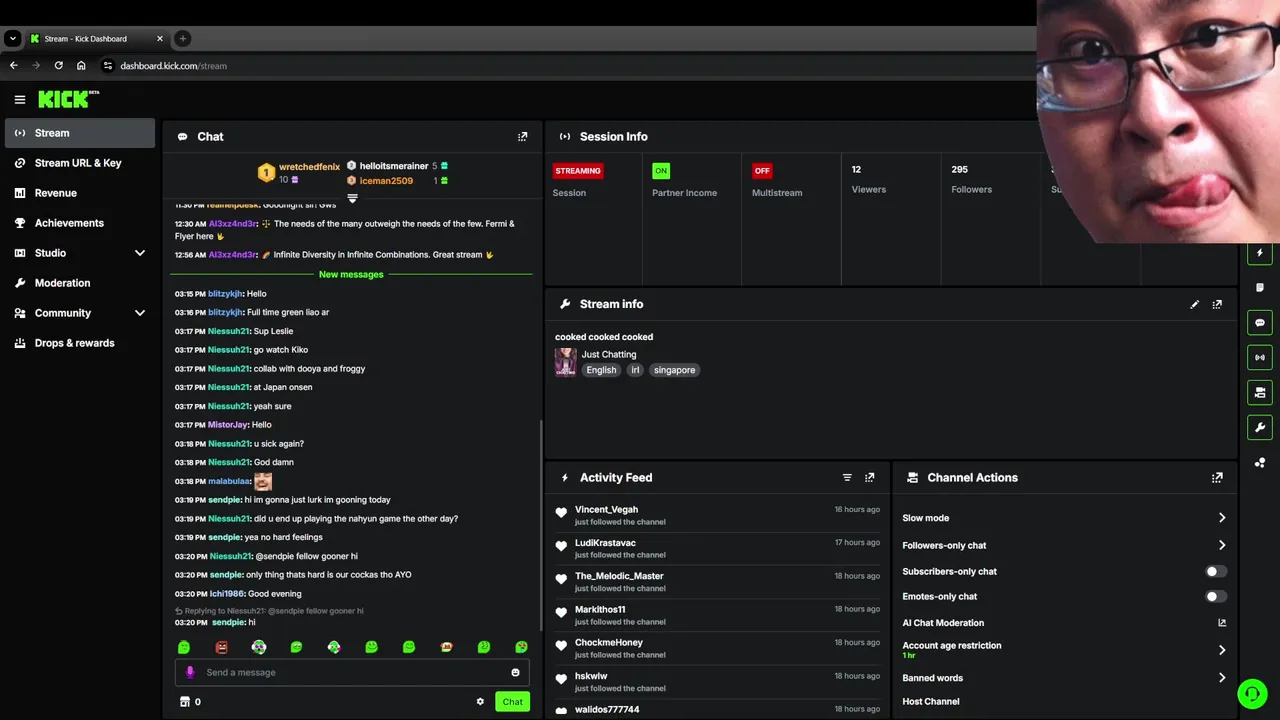Open AI Chat Moderation external link
Viewport: 1280px width, 720px height.
(1222, 623)
